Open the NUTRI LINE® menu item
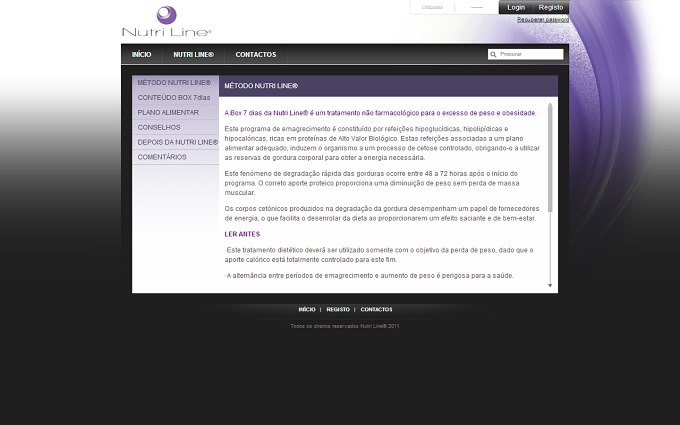Image resolution: width=680 pixels, height=425 pixels. click(x=193, y=55)
